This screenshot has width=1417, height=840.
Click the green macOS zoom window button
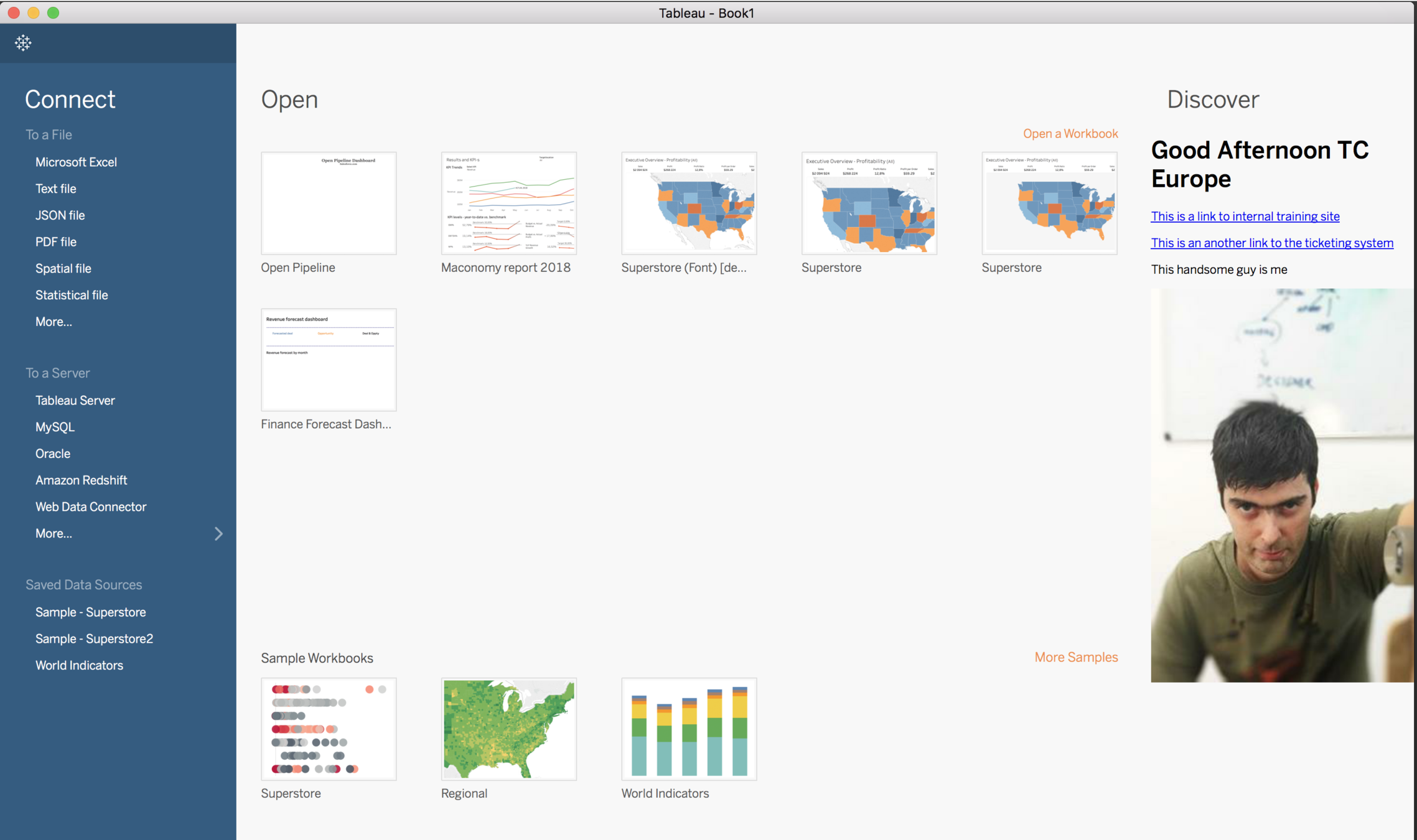coord(54,12)
